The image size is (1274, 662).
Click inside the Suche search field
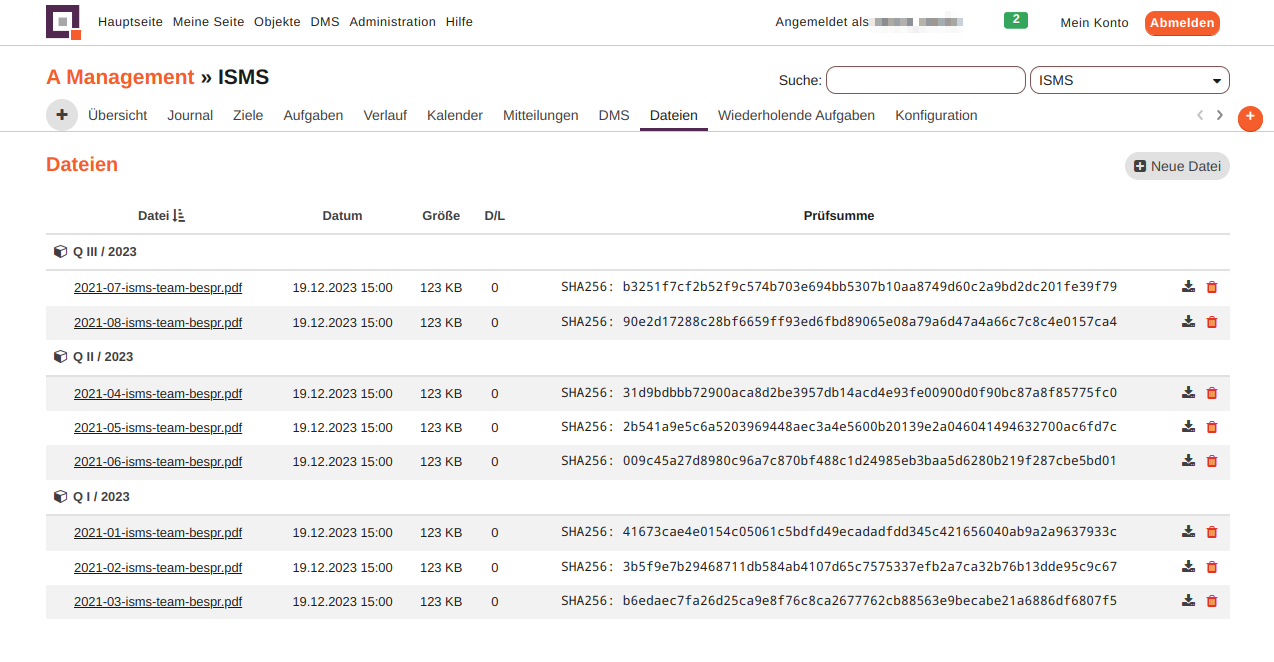click(x=925, y=80)
